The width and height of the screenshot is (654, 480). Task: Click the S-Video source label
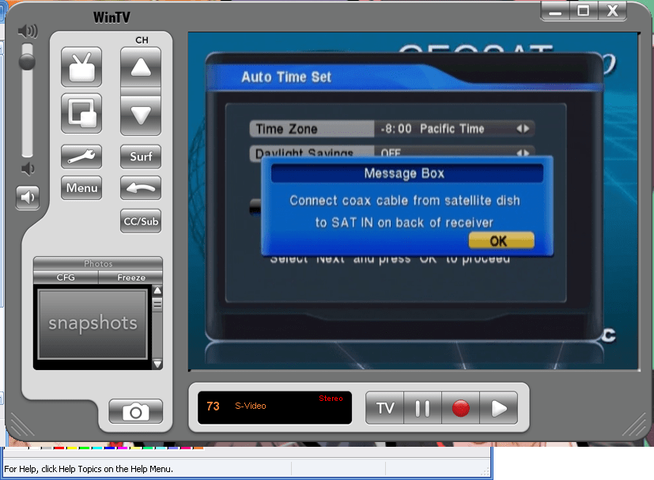tap(250, 406)
